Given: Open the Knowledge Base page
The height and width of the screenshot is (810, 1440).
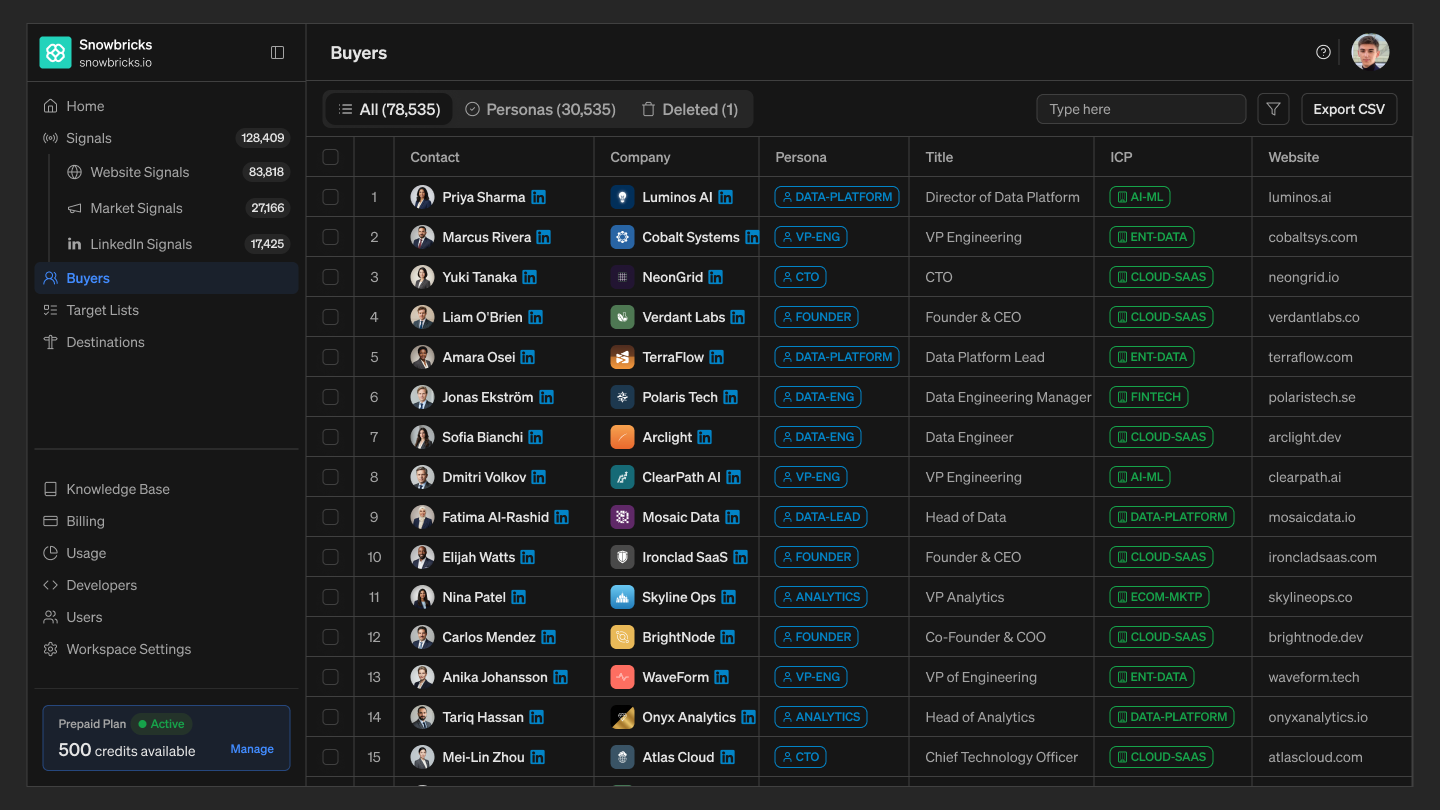Looking at the screenshot, I should coord(166,489).
